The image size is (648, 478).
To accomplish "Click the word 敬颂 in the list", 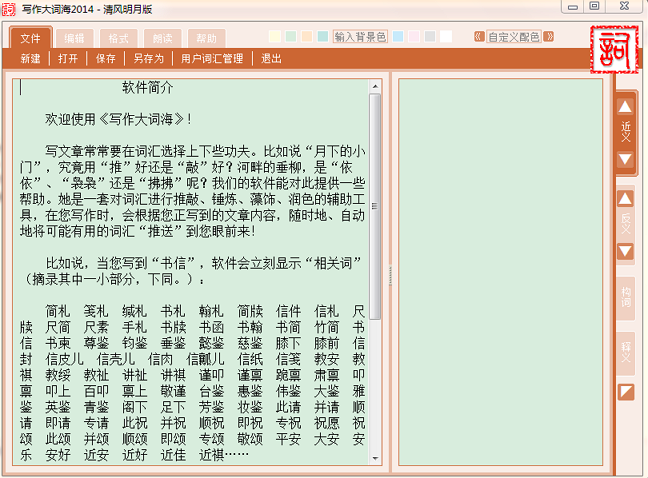I will pyautogui.click(x=250, y=439).
